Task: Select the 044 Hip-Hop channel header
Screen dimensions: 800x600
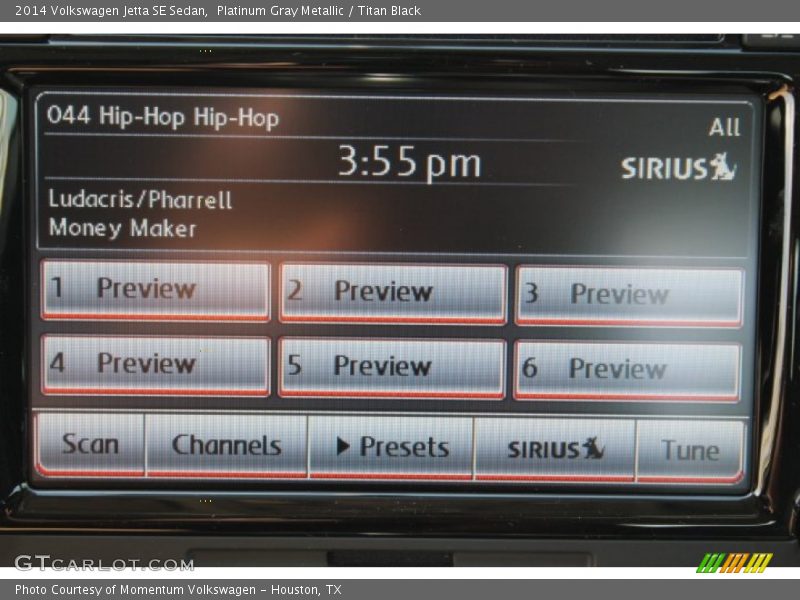Action: 165,115
